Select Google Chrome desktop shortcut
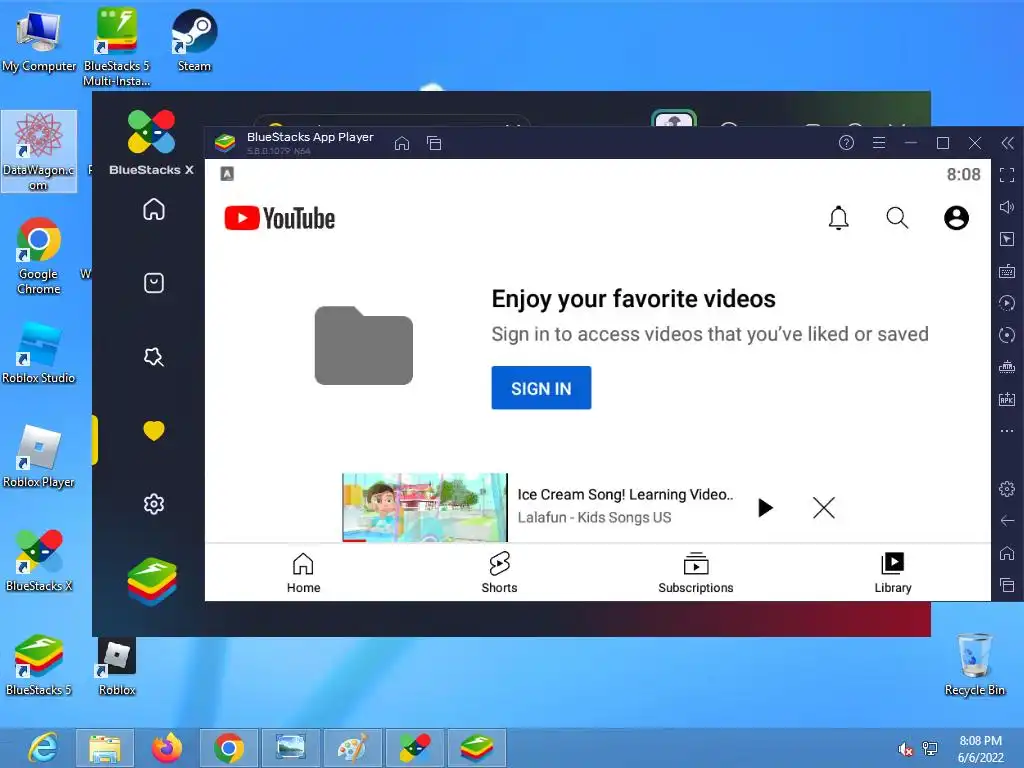Screen dimensions: 1024x768 [x=39, y=256]
